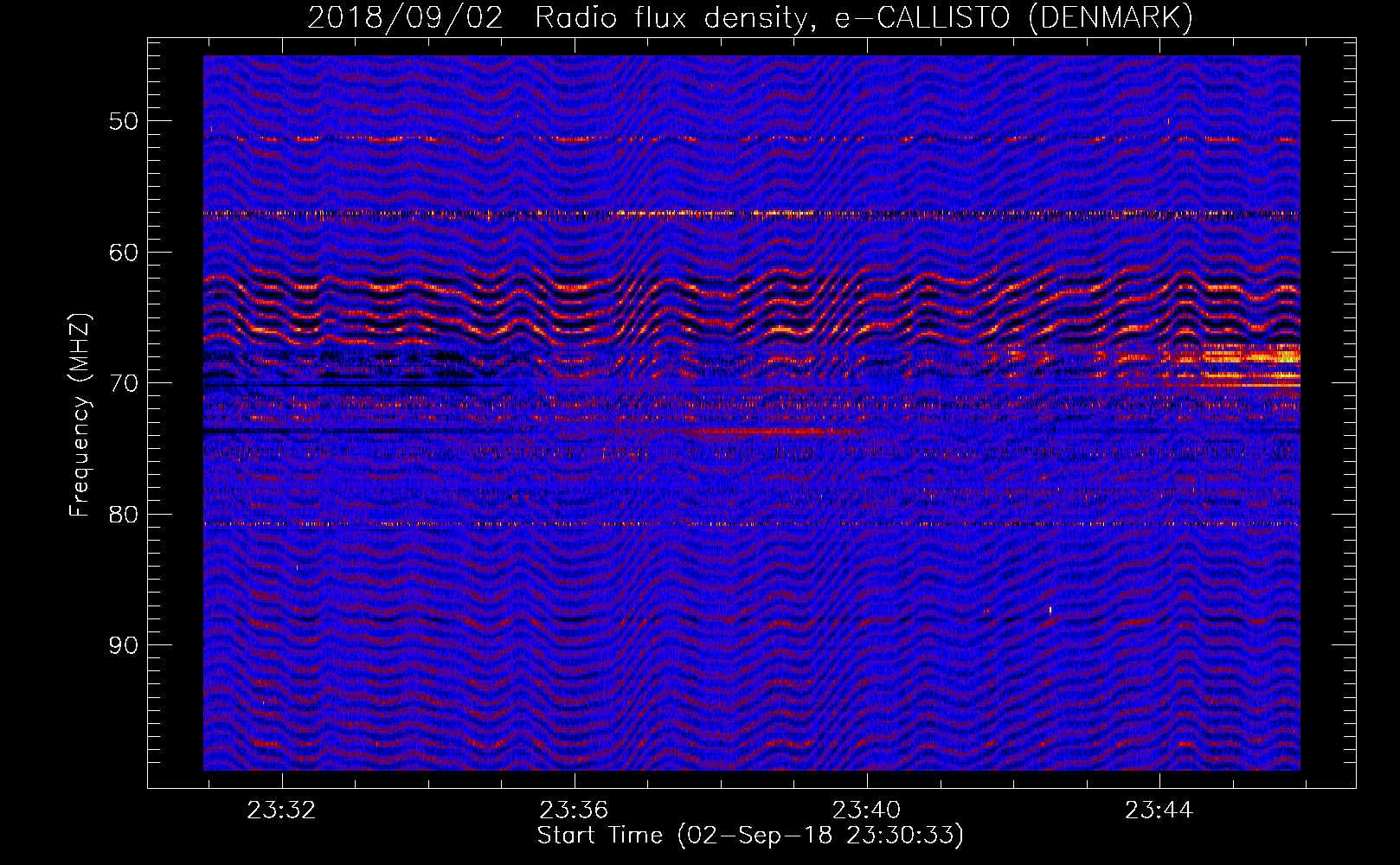Click the 60 frequency tick label

pyautogui.click(x=124, y=253)
